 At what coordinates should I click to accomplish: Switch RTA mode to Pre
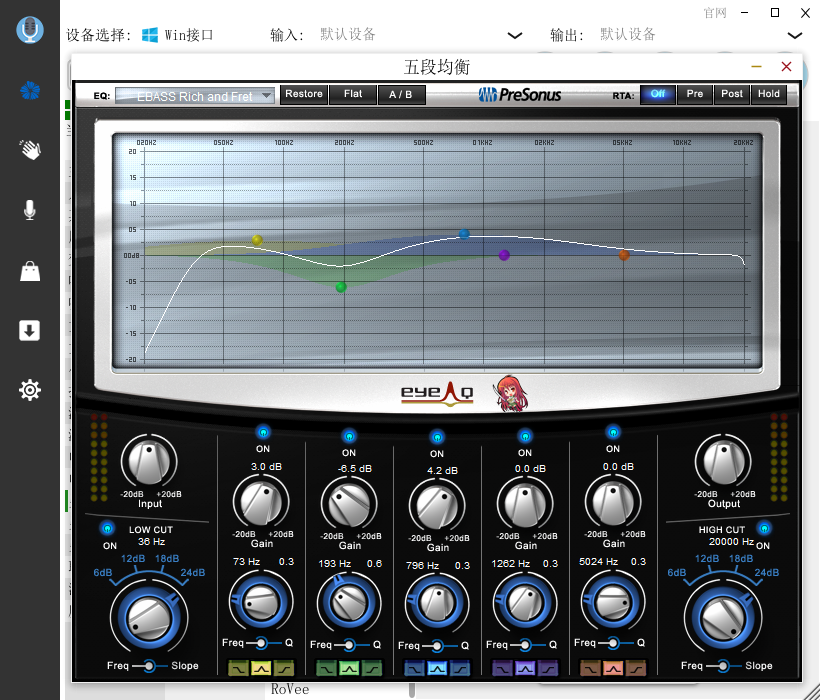[694, 94]
